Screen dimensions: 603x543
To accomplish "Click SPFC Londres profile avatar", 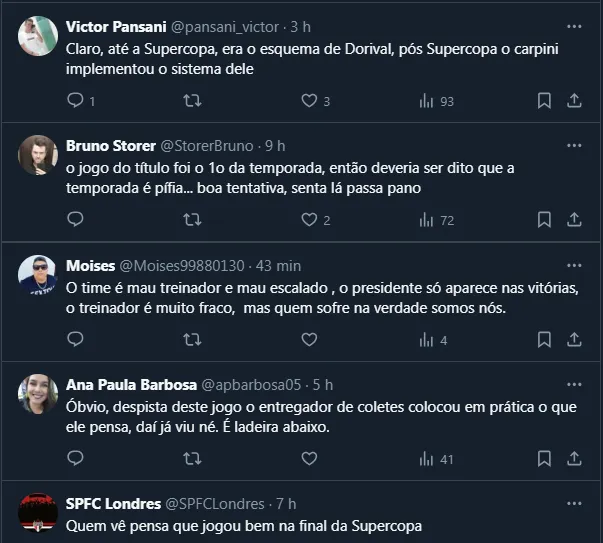I will point(38,514).
